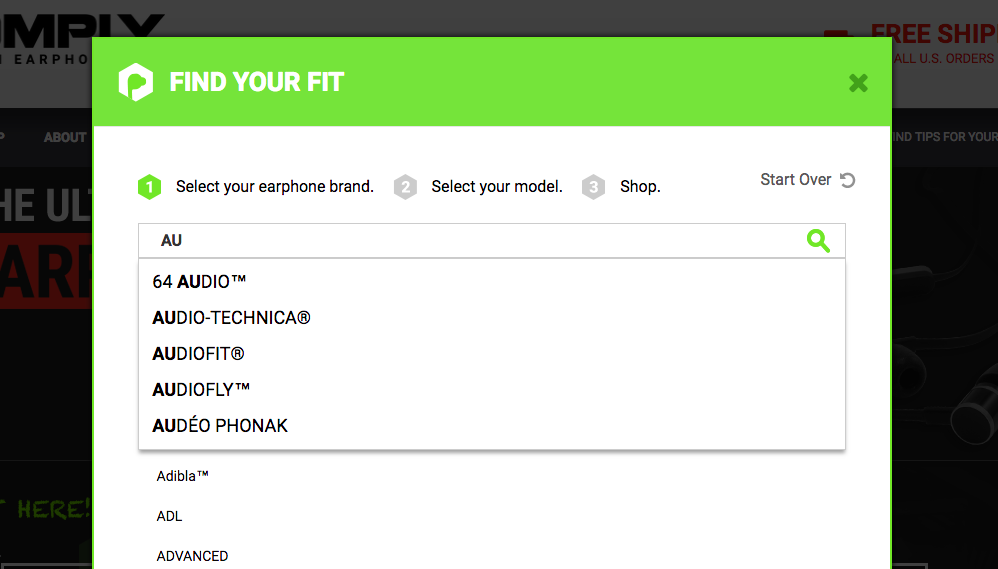This screenshot has height=569, width=998.
Task: Open the ABOUT menu in the navigation bar
Action: tap(65, 137)
